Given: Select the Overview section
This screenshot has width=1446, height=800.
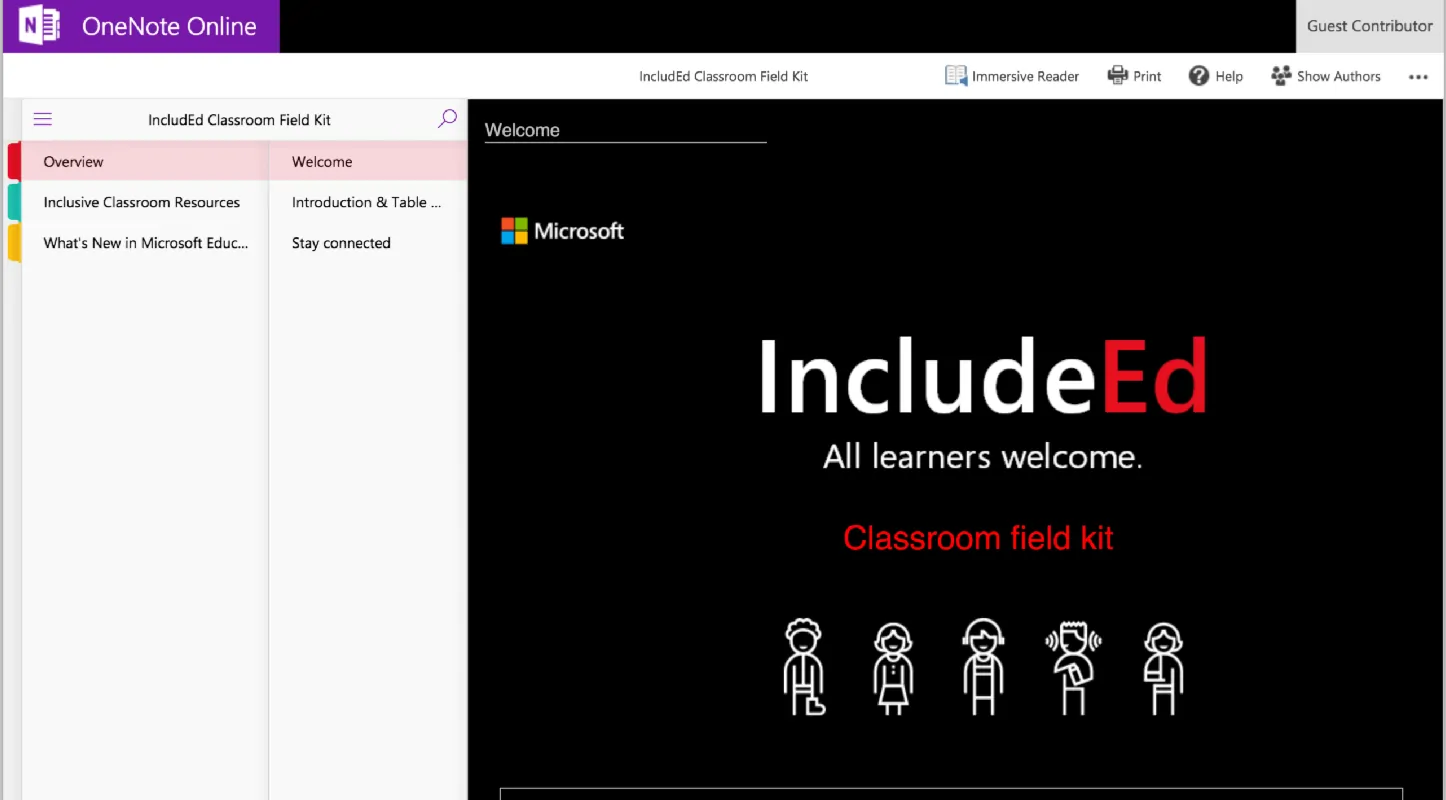Looking at the screenshot, I should [x=145, y=161].
